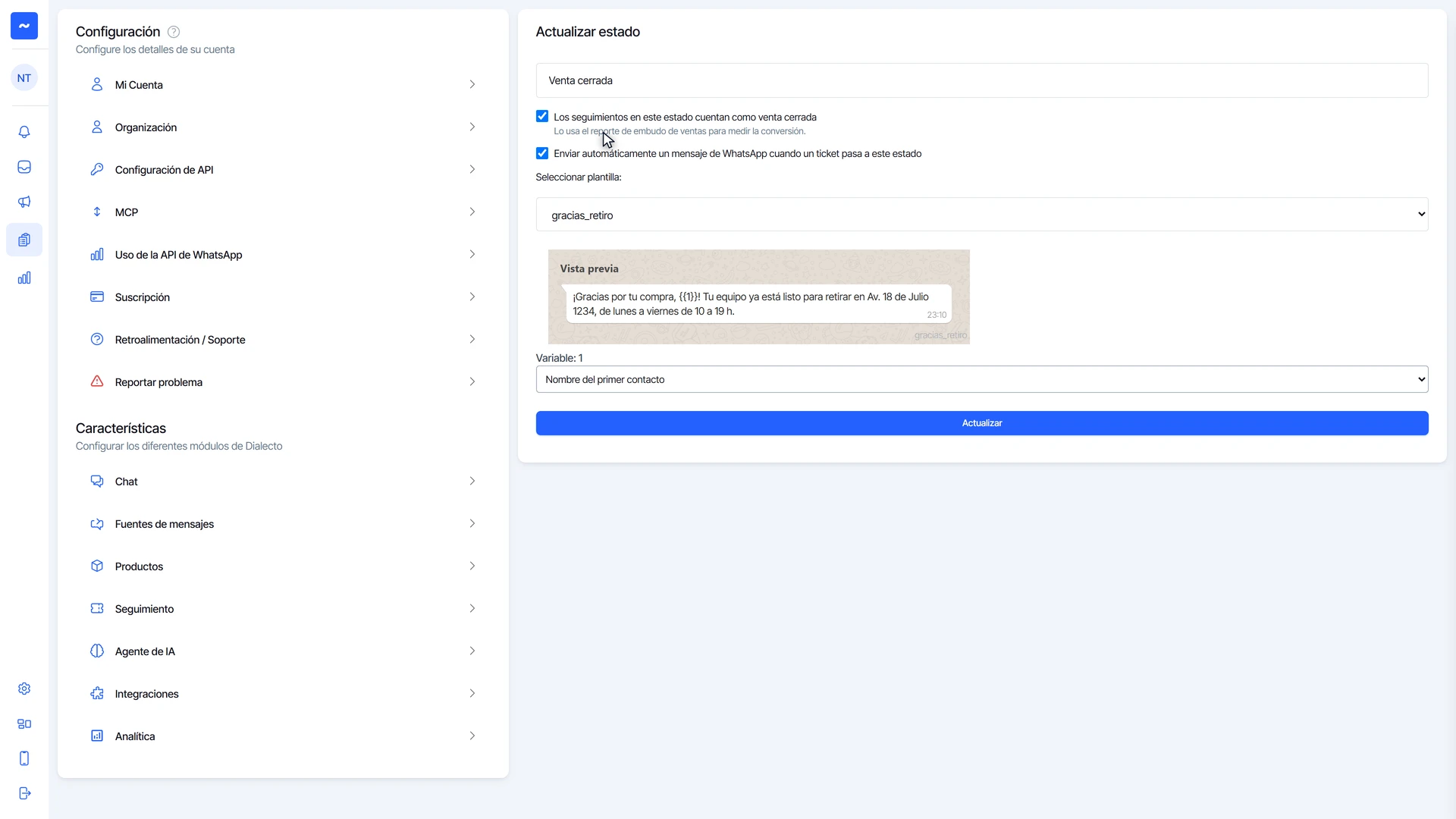1456x819 pixels.
Task: Open the Seguimiento settings entry
Action: [283, 609]
